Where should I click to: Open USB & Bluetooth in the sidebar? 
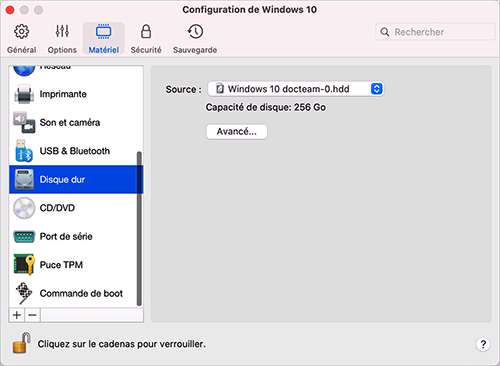point(76,151)
